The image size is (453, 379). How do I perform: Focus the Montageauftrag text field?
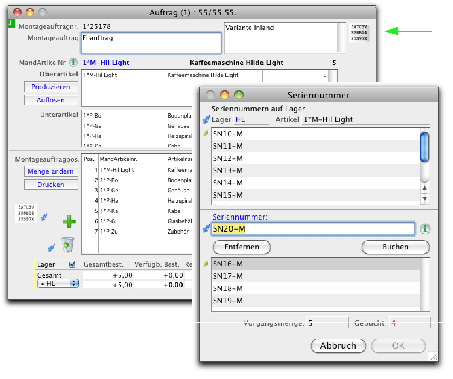(x=151, y=43)
